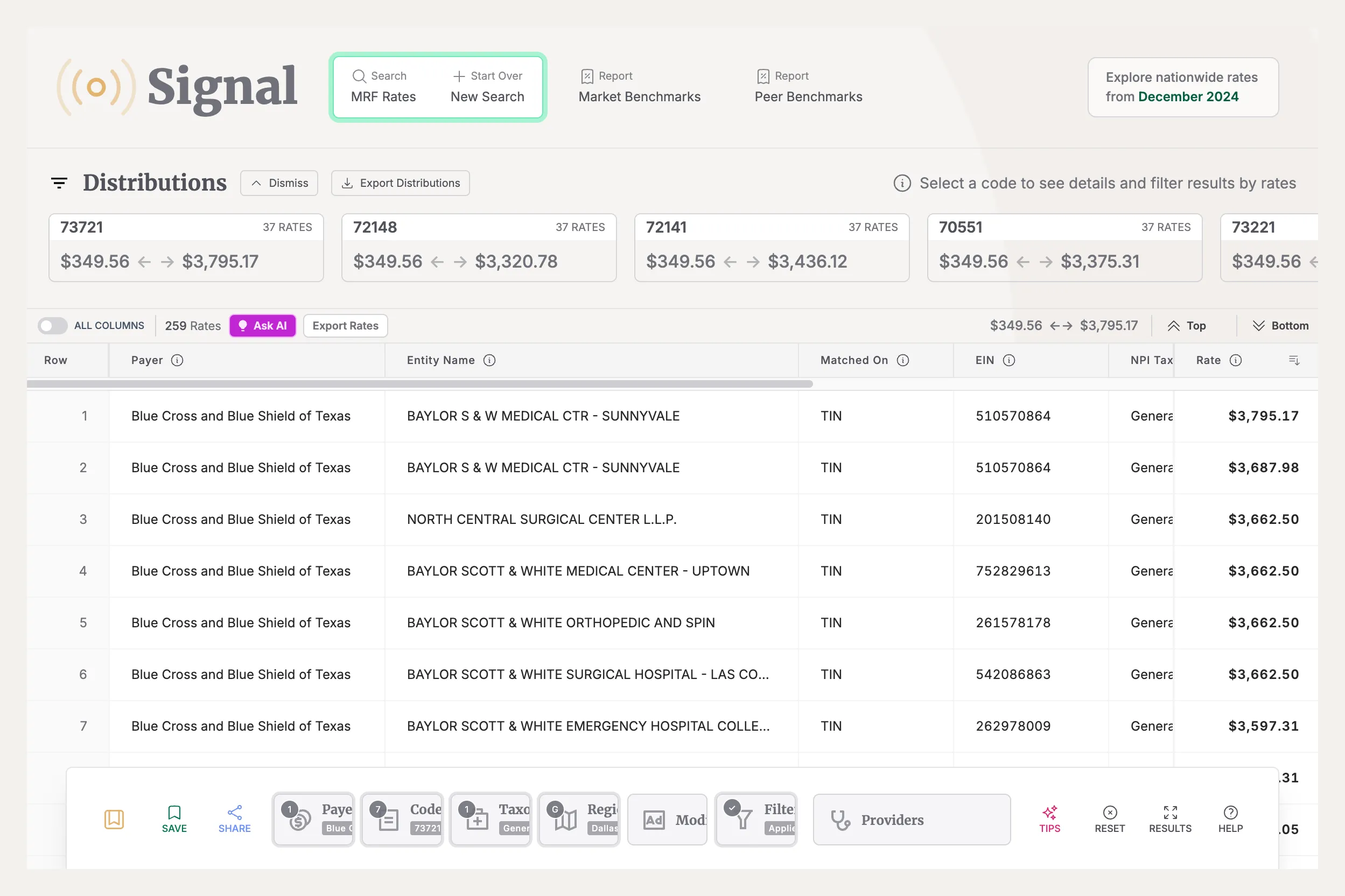1345x896 pixels.
Task: Jump to Bottom of rates
Action: pyautogui.click(x=1280, y=326)
